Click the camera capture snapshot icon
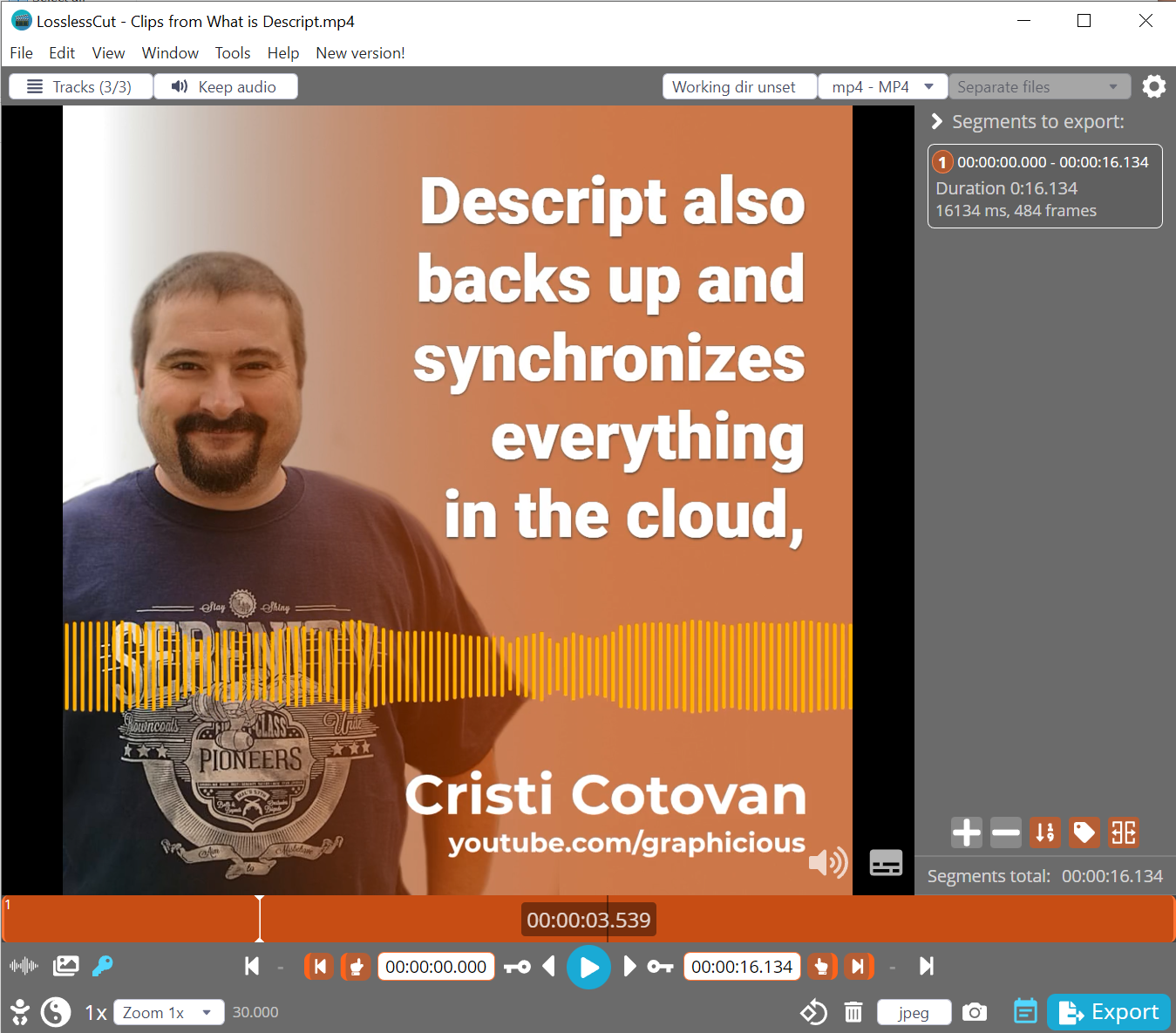Viewport: 1176px width, 1033px height. coord(975,1012)
